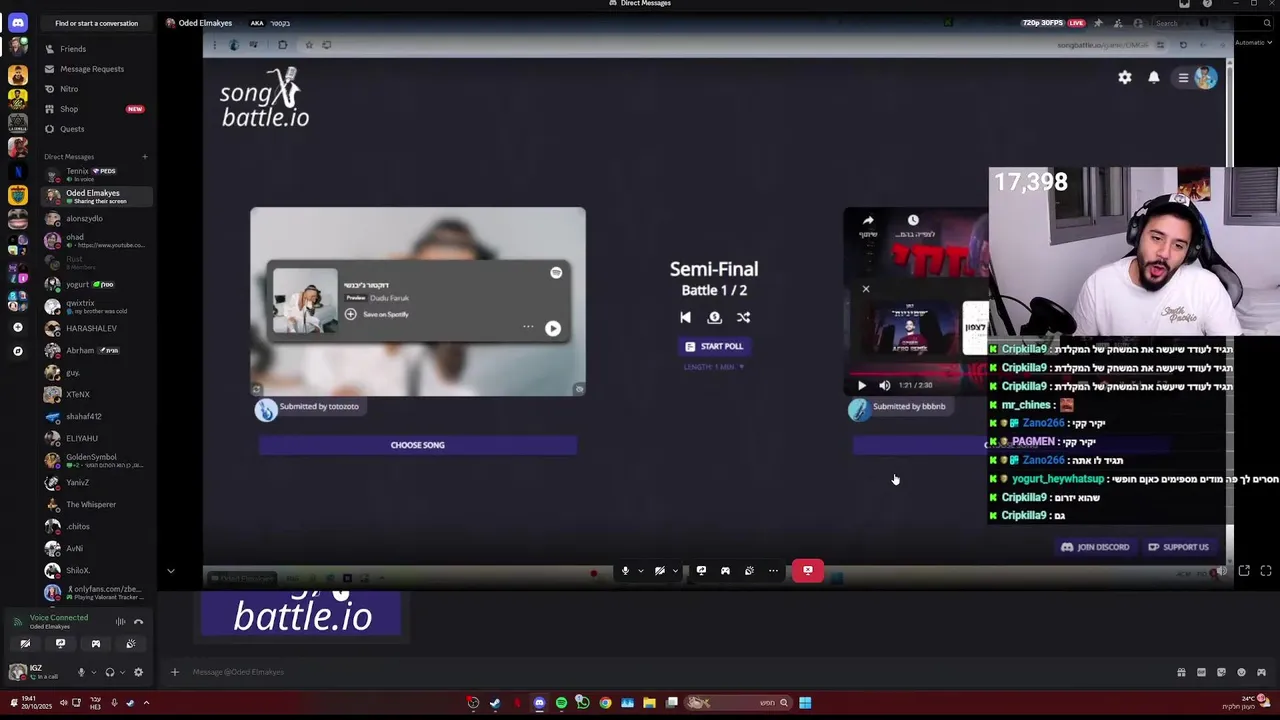Open the gift icon in message bar
The width and height of the screenshot is (1280, 720).
pos(1181,672)
